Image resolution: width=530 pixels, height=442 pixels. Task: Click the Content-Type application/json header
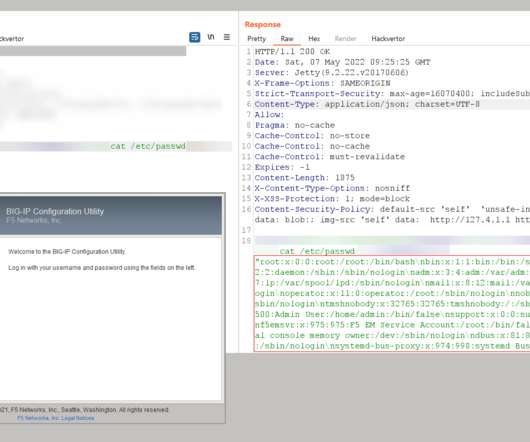pyautogui.click(x=367, y=104)
